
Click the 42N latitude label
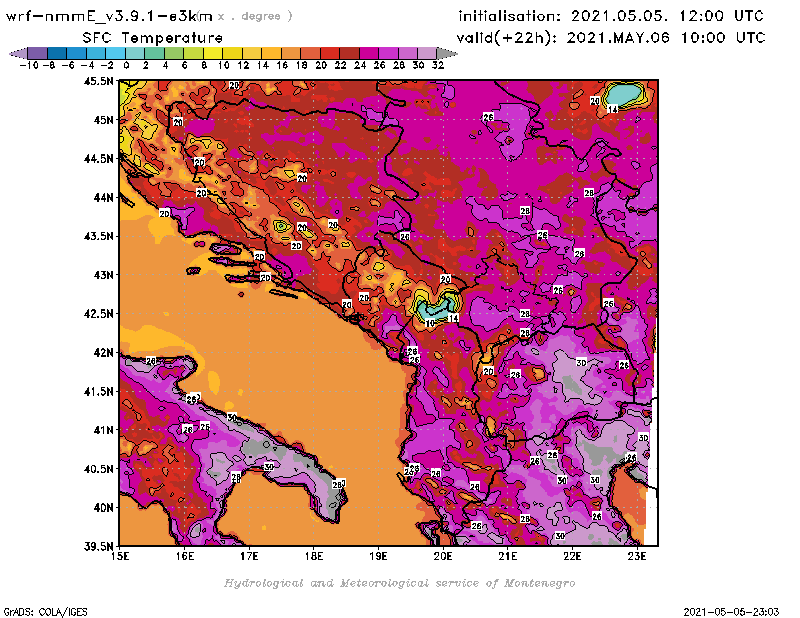pyautogui.click(x=103, y=353)
